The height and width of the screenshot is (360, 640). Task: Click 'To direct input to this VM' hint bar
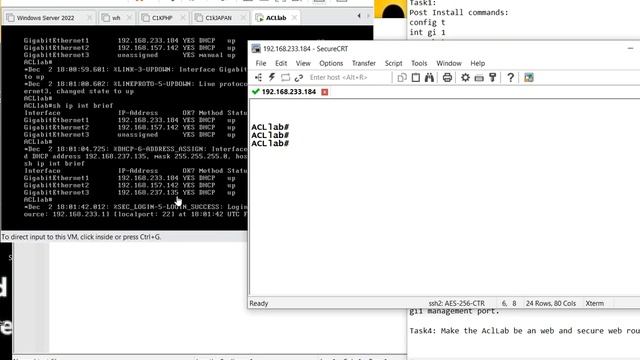tap(81, 237)
